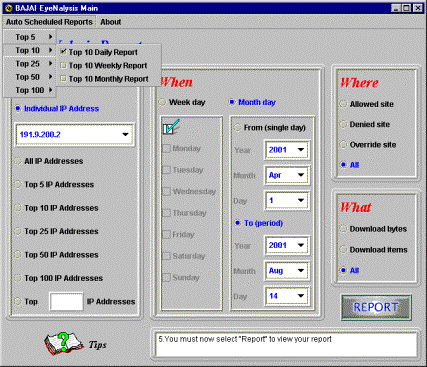Open the To Day 14 dropdown
The height and width of the screenshot is (367, 427).
coord(287,296)
